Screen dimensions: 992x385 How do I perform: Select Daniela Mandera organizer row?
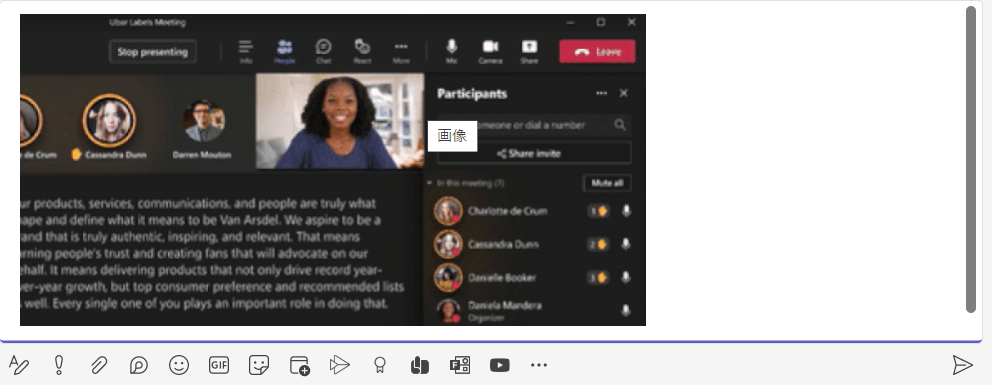(x=533, y=310)
